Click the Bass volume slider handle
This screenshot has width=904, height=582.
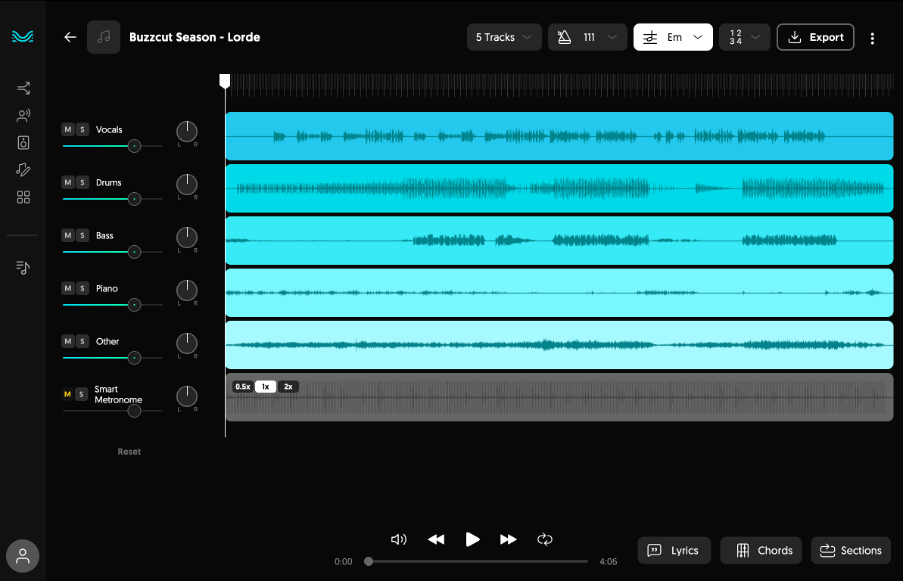tap(134, 252)
